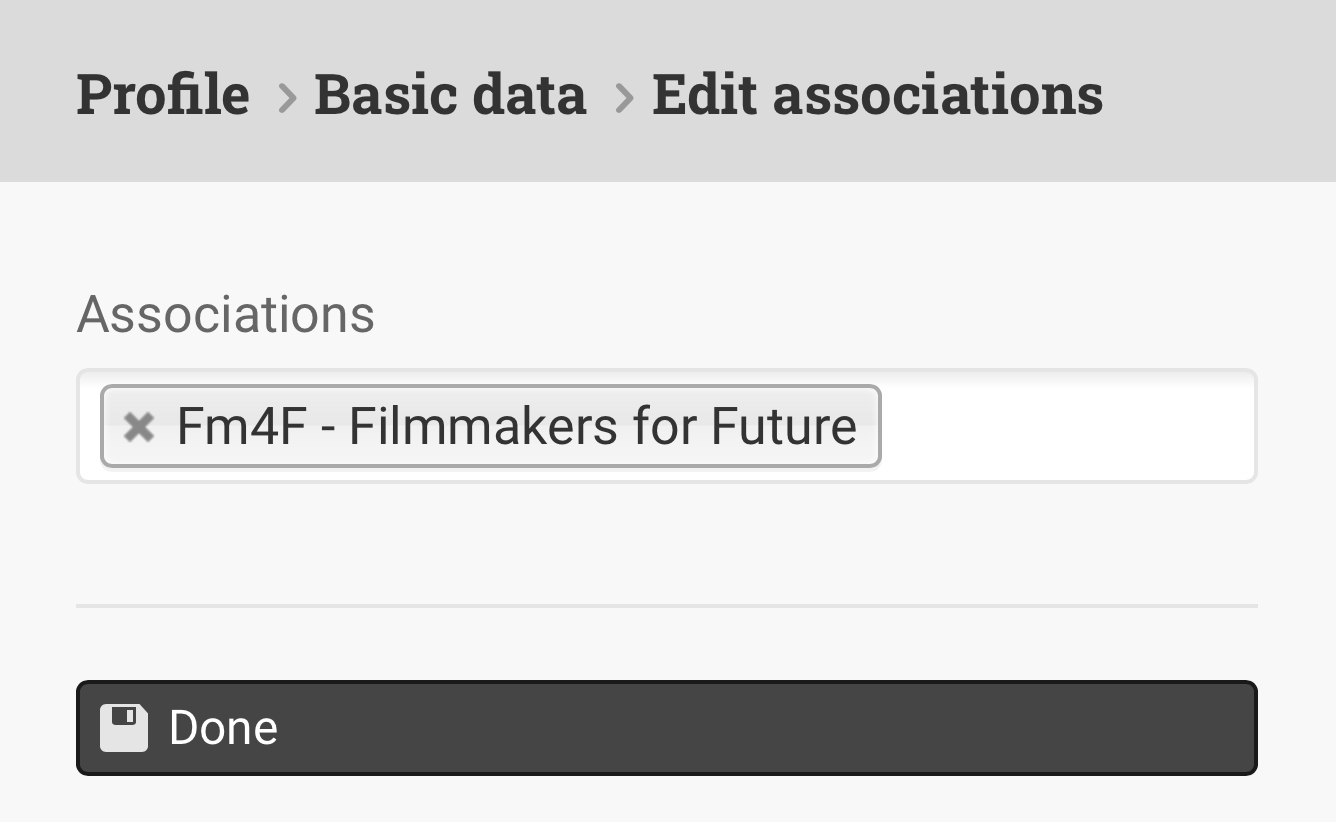This screenshot has width=1336, height=822.
Task: Click the Associations field label
Action: point(226,314)
